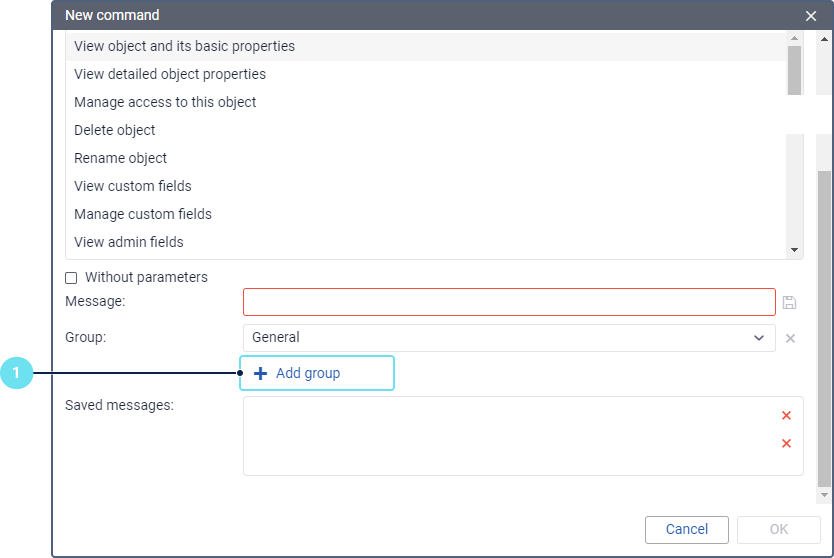
Task: Pick Rename object from the list
Action: tap(121, 158)
